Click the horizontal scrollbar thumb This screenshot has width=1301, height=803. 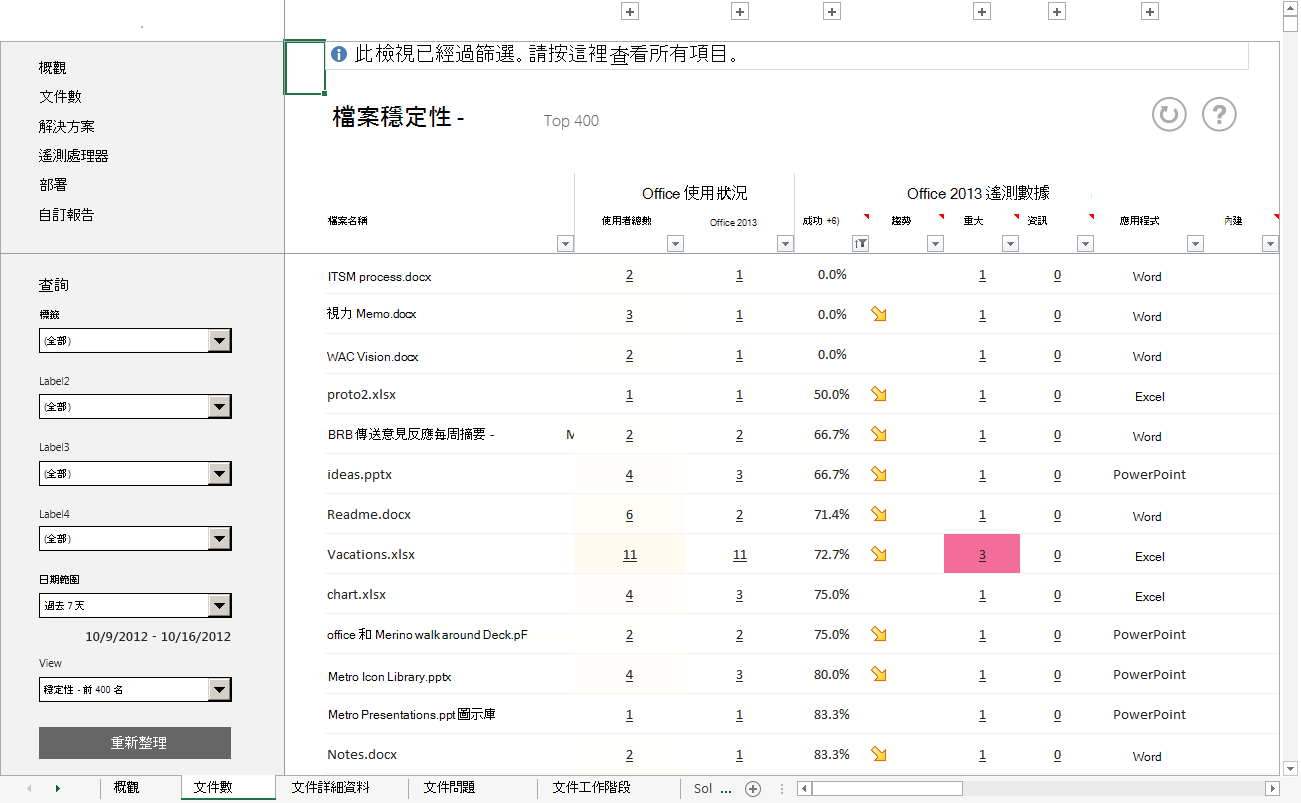pyautogui.click(x=886, y=788)
